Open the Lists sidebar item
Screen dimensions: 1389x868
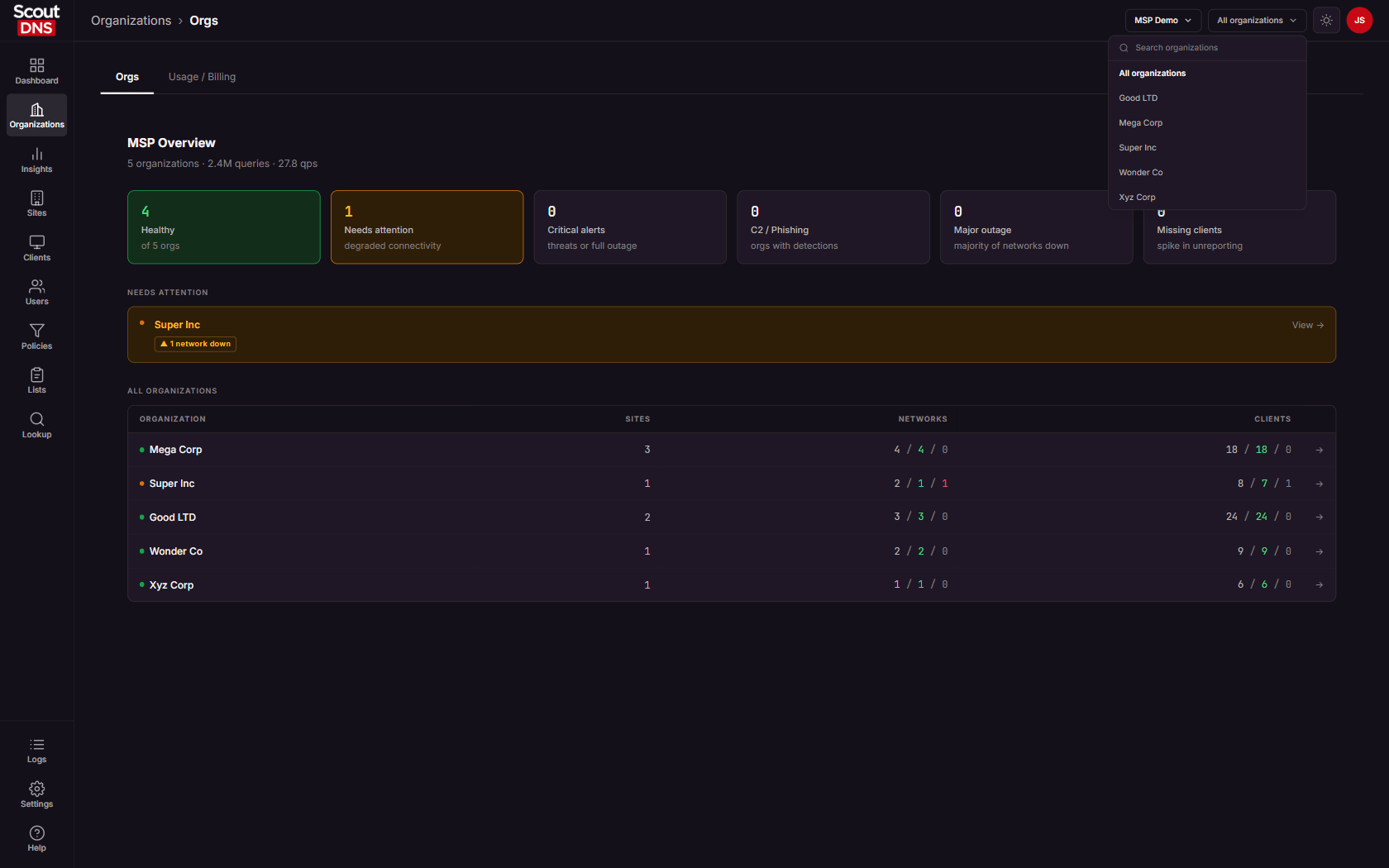36,381
